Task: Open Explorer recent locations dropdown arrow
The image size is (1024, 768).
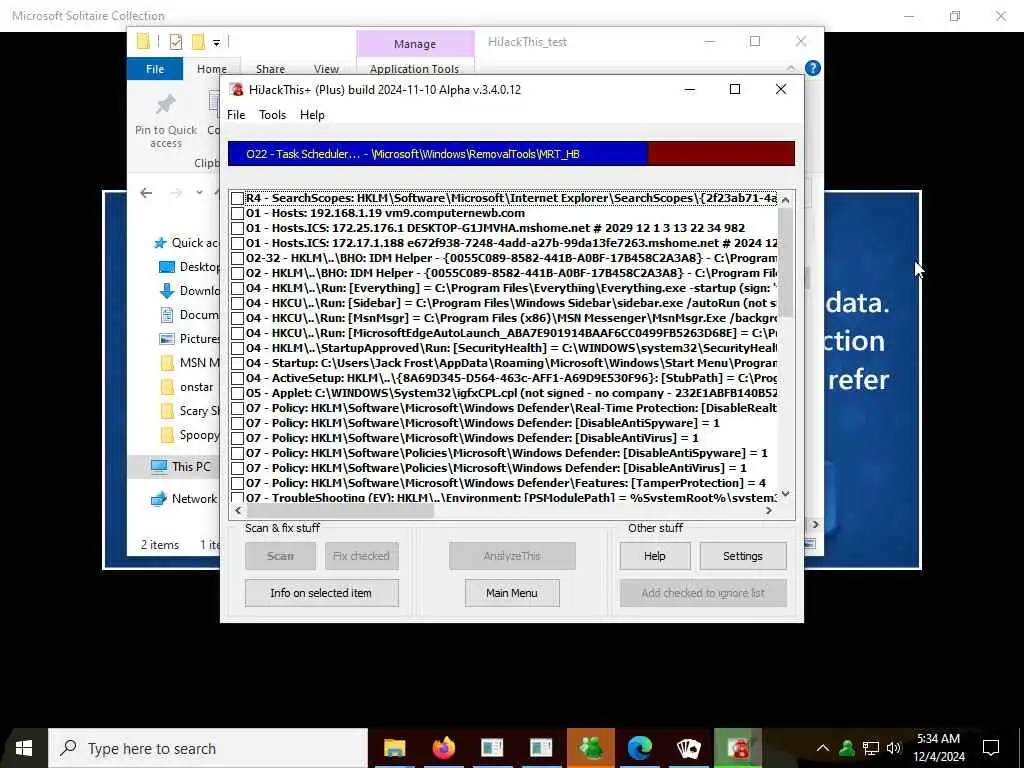Action: 199,193
